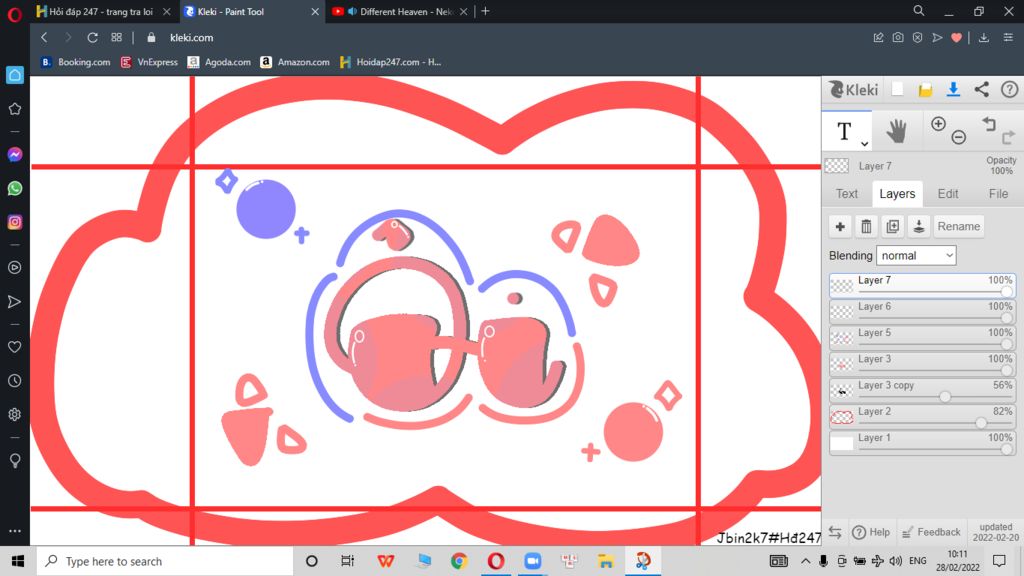The width and height of the screenshot is (1024, 576).
Task: Open the share icon in Kleki
Action: click(x=982, y=89)
